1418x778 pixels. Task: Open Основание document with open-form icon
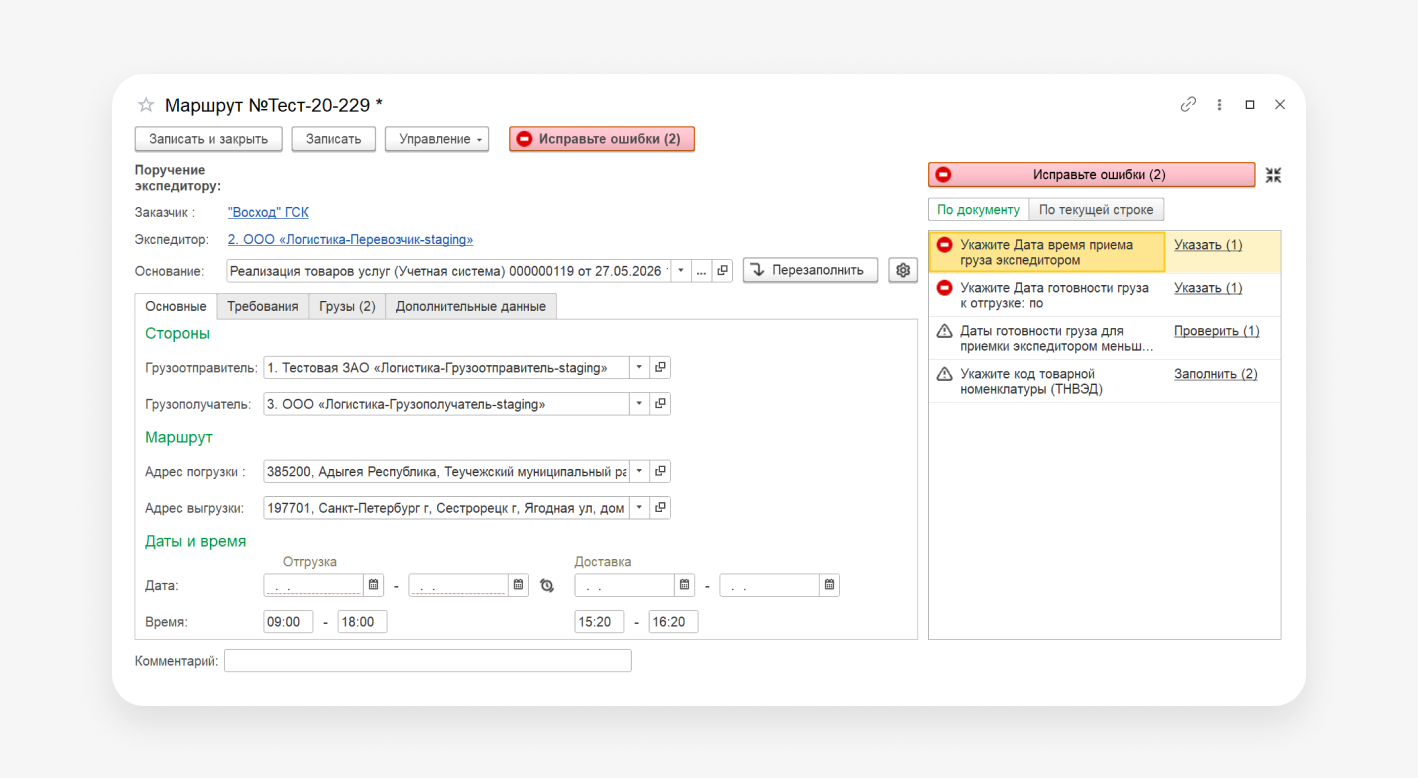click(x=722, y=270)
